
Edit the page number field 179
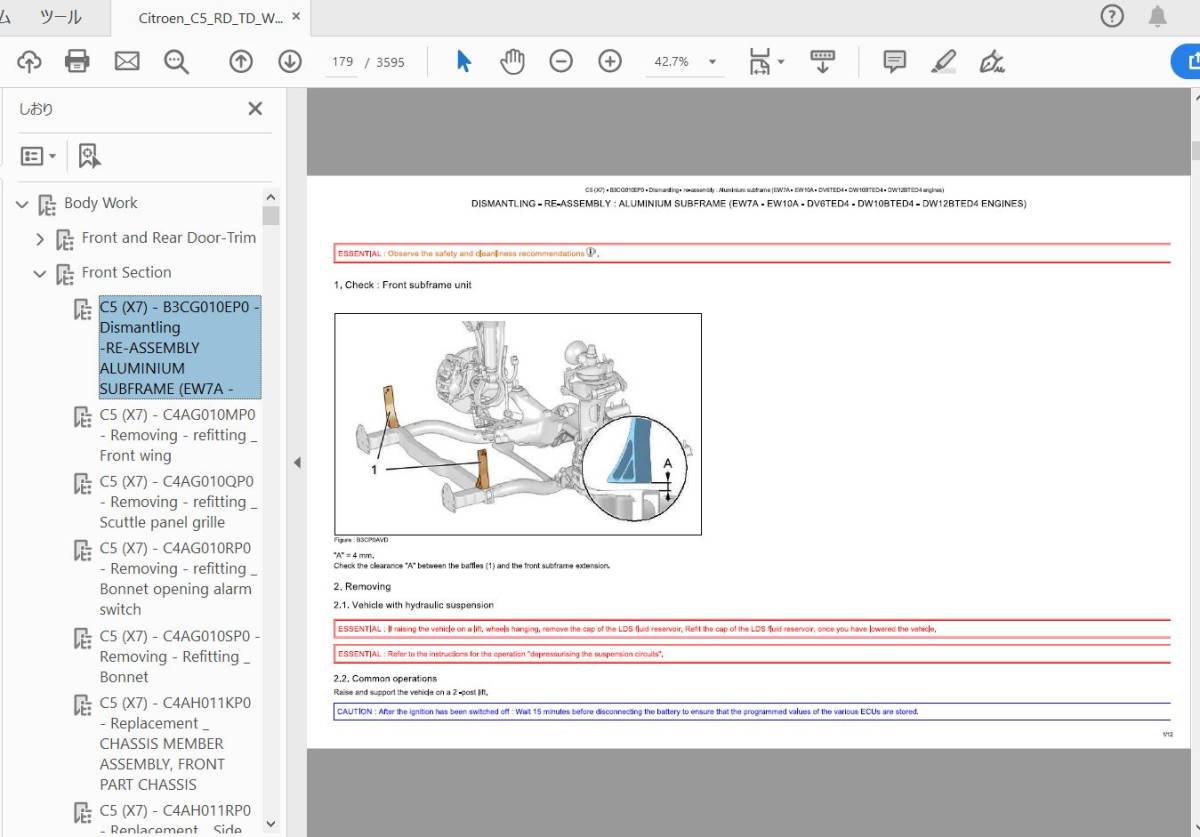343,62
